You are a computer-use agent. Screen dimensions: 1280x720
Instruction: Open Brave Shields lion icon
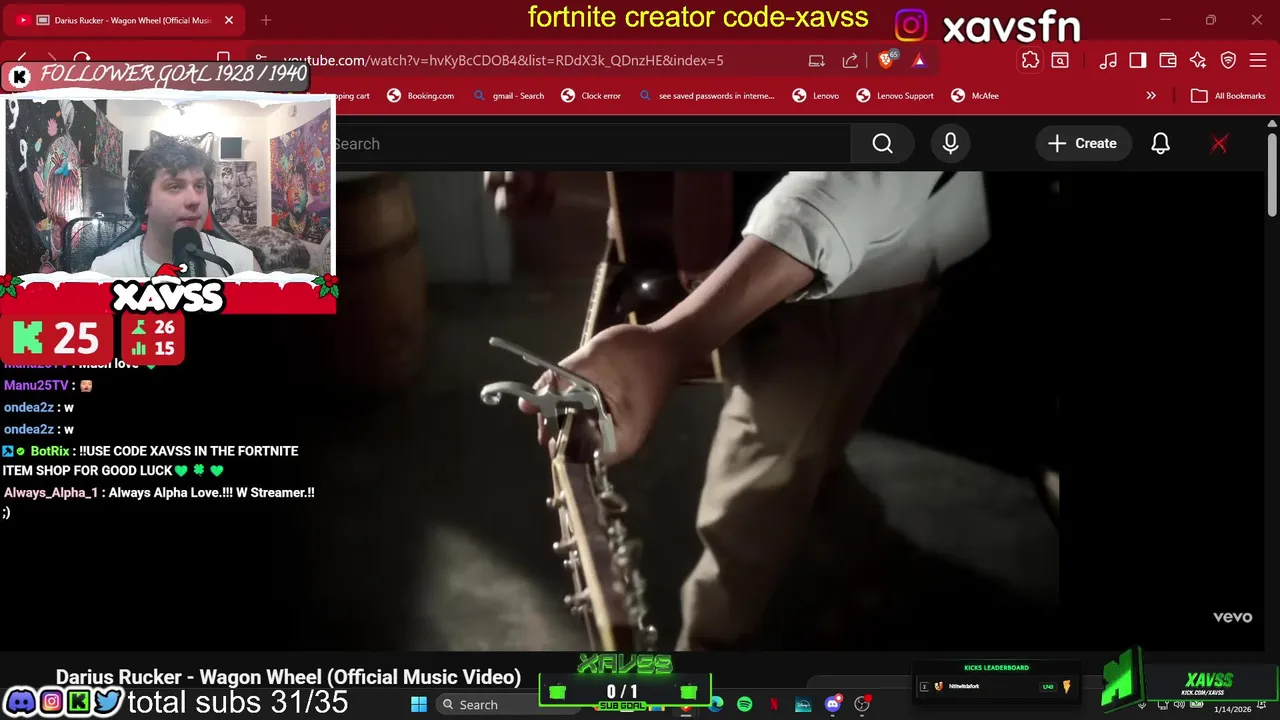click(x=887, y=60)
